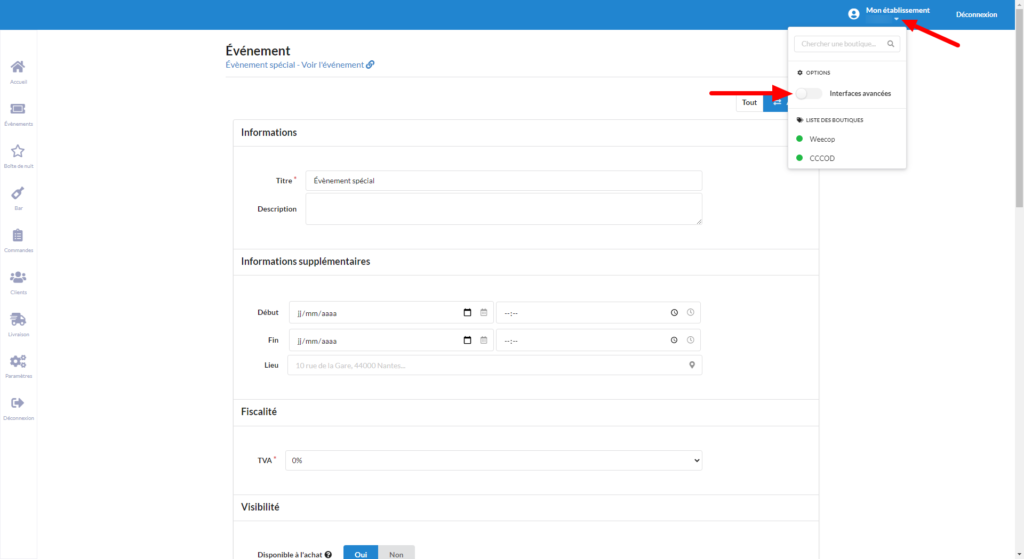Open Événements ticket icon in sidebar
The height and width of the screenshot is (559, 1024).
pos(18,109)
